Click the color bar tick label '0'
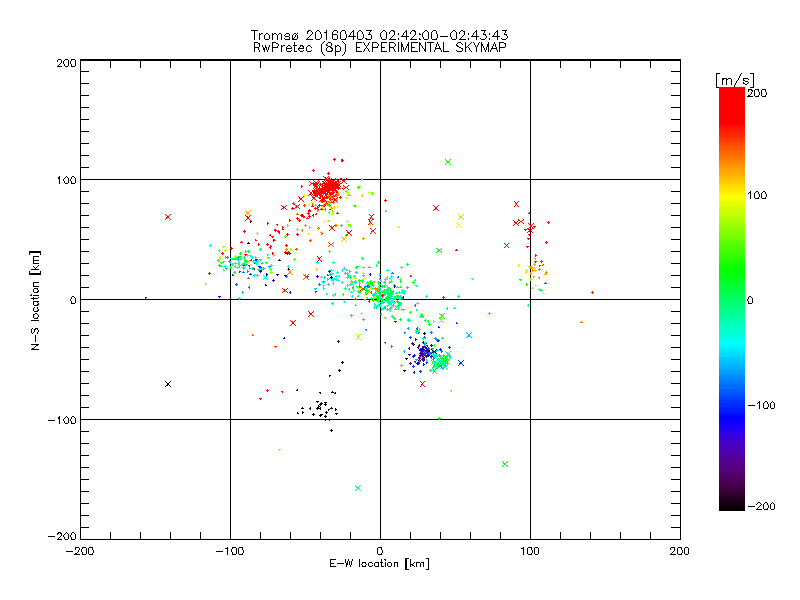The width and height of the screenshot is (800, 600). pos(750,301)
